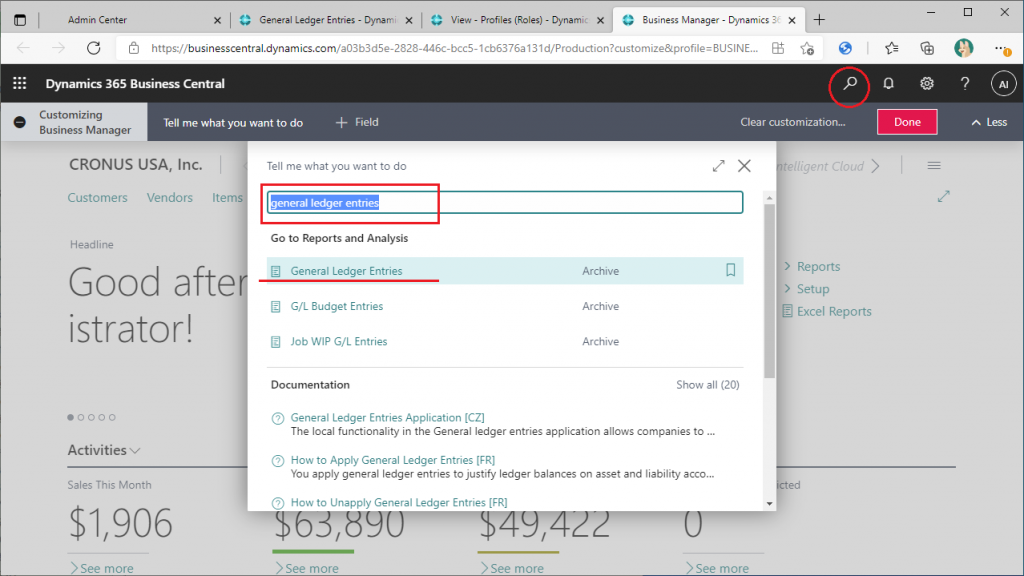Collapse the customization bar with Less
1024x576 pixels.
(x=989, y=122)
